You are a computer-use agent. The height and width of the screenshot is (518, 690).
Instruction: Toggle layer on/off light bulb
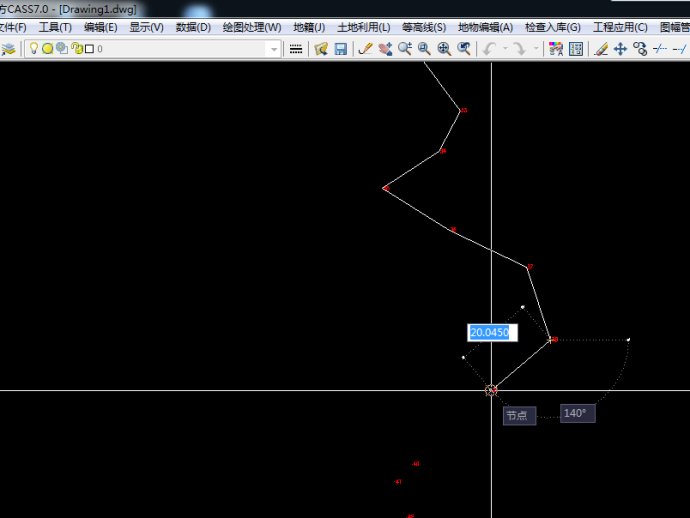click(33, 48)
